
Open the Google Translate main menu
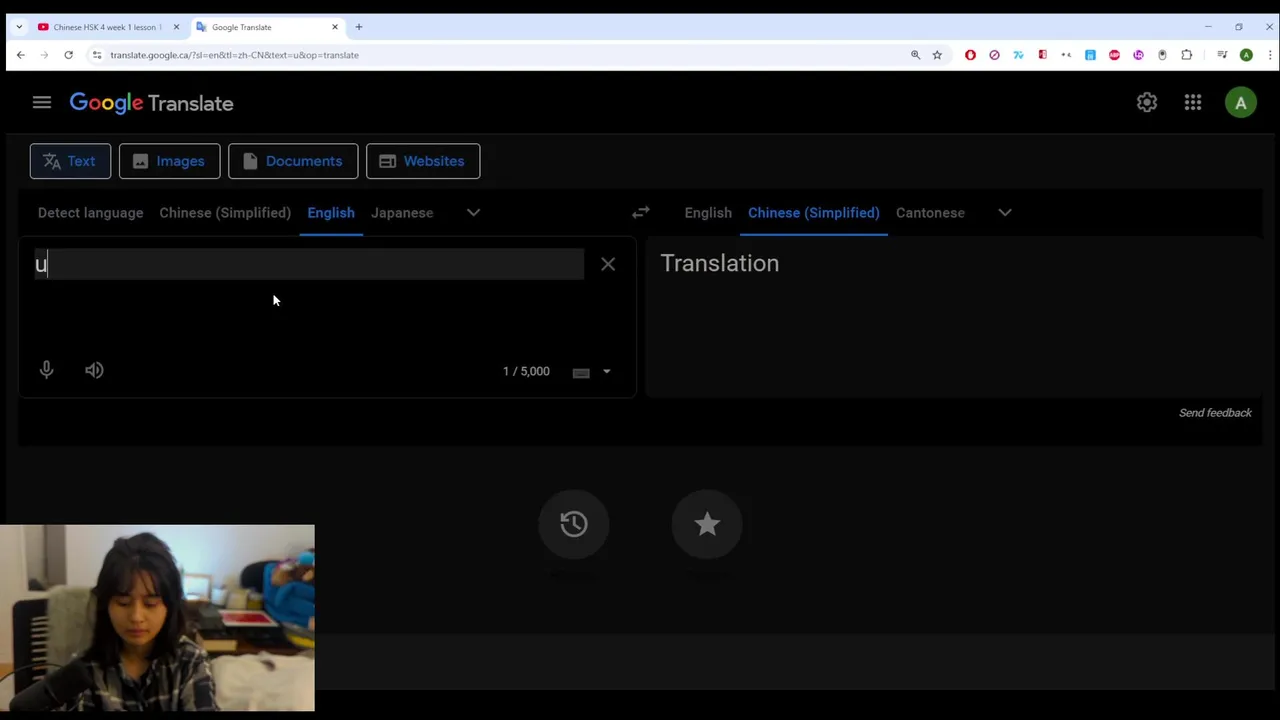[x=41, y=102]
